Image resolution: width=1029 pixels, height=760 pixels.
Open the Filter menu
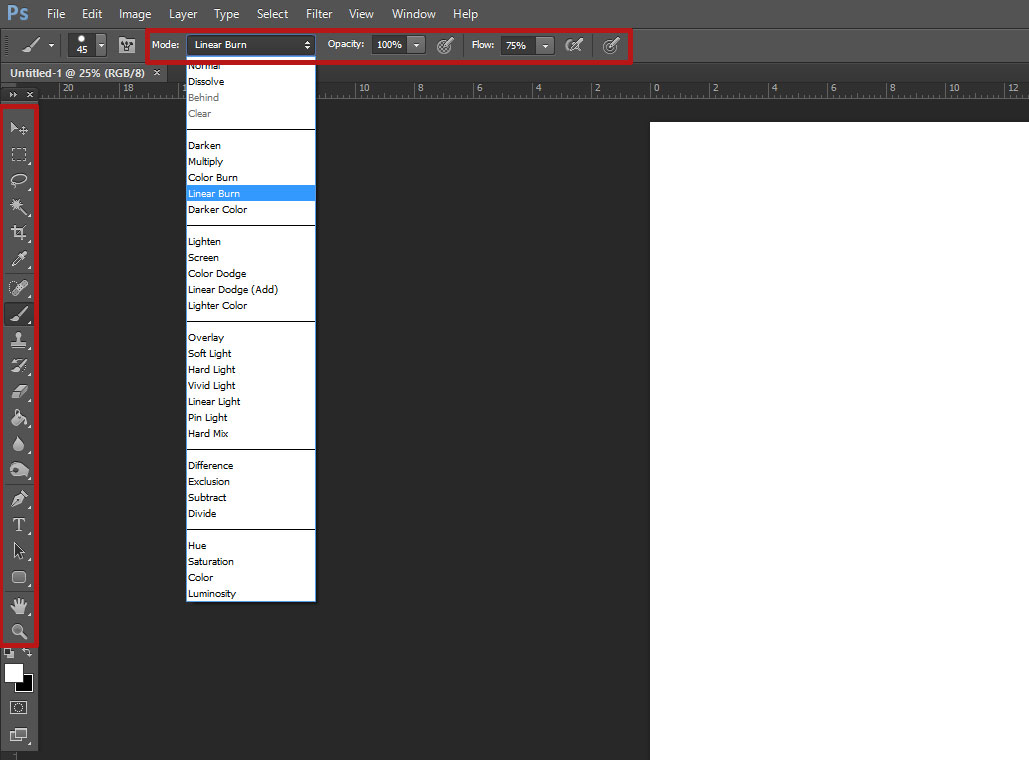pyautogui.click(x=319, y=14)
